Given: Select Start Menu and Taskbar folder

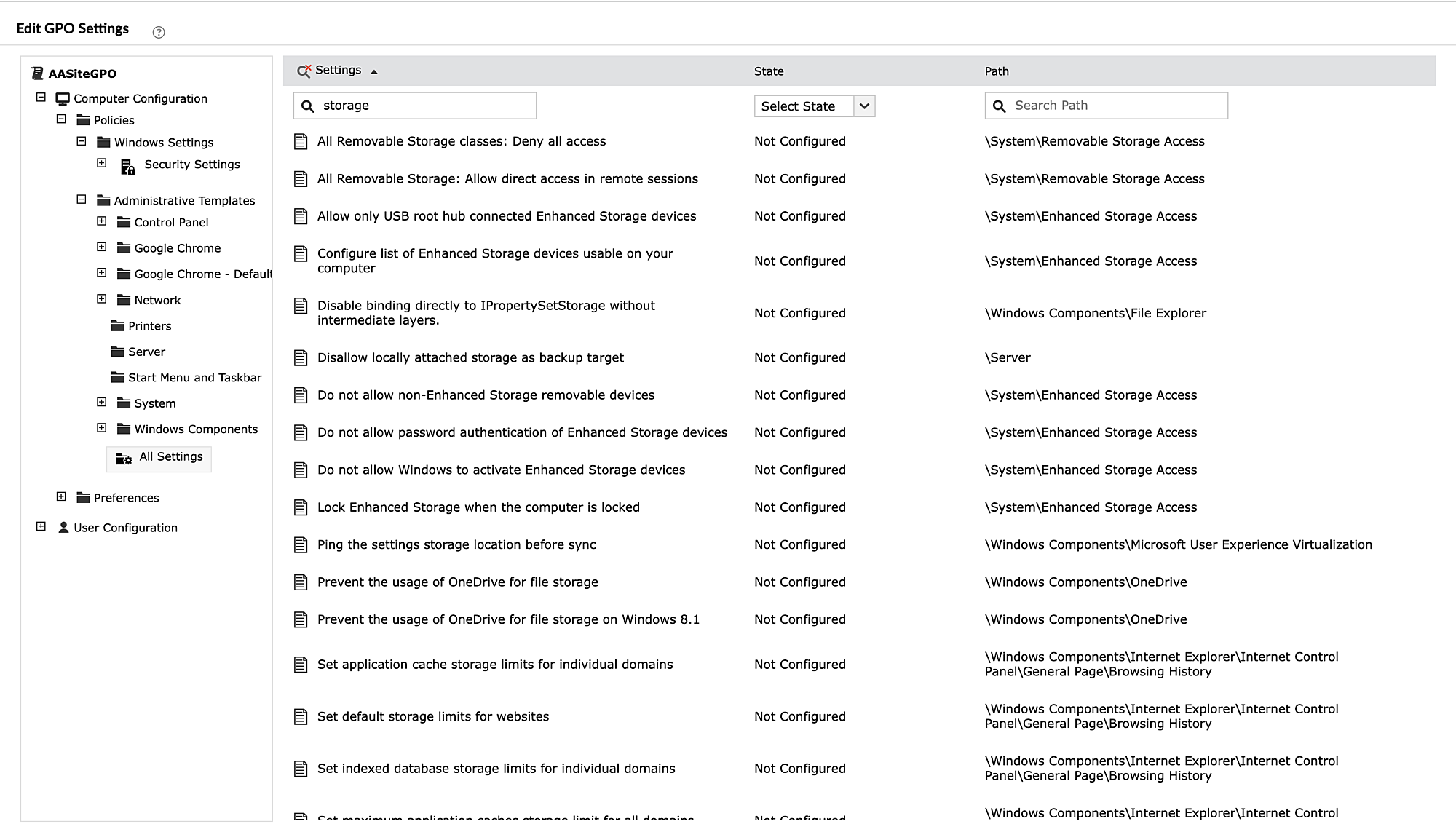Looking at the screenshot, I should coord(194,378).
